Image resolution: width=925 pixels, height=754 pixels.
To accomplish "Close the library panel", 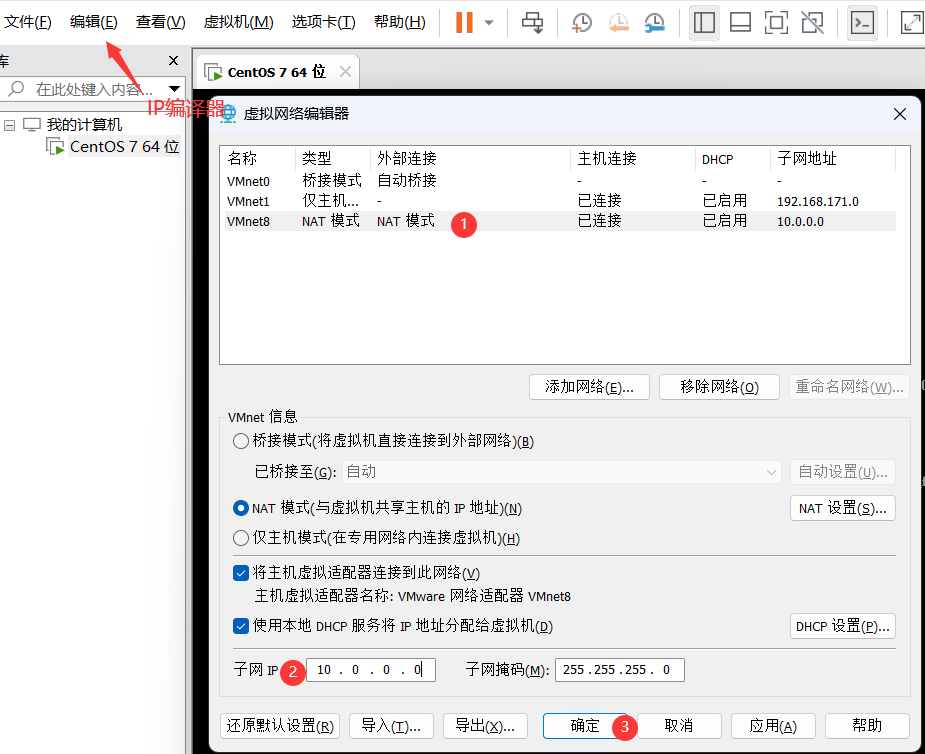I will pyautogui.click(x=173, y=60).
